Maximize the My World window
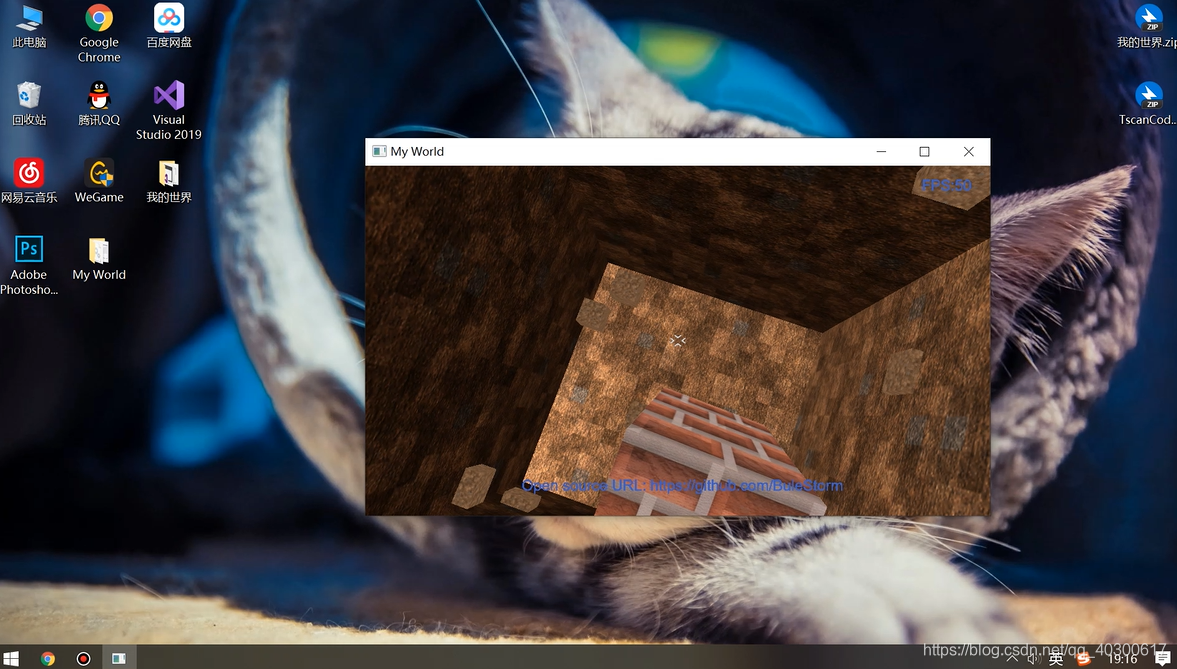 tap(925, 152)
